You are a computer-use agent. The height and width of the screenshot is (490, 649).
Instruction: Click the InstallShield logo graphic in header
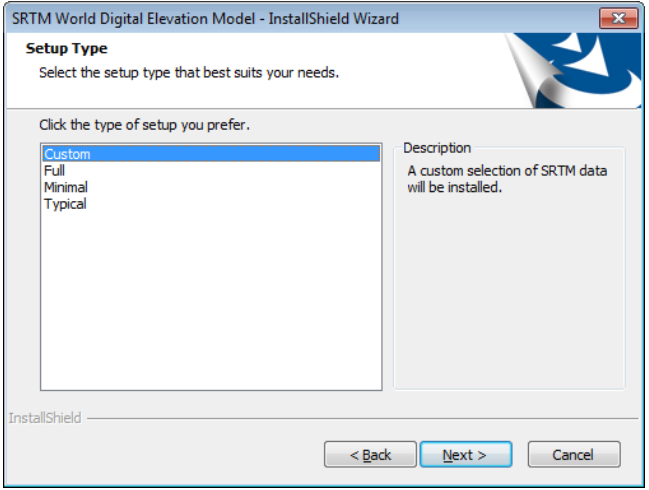tap(573, 70)
